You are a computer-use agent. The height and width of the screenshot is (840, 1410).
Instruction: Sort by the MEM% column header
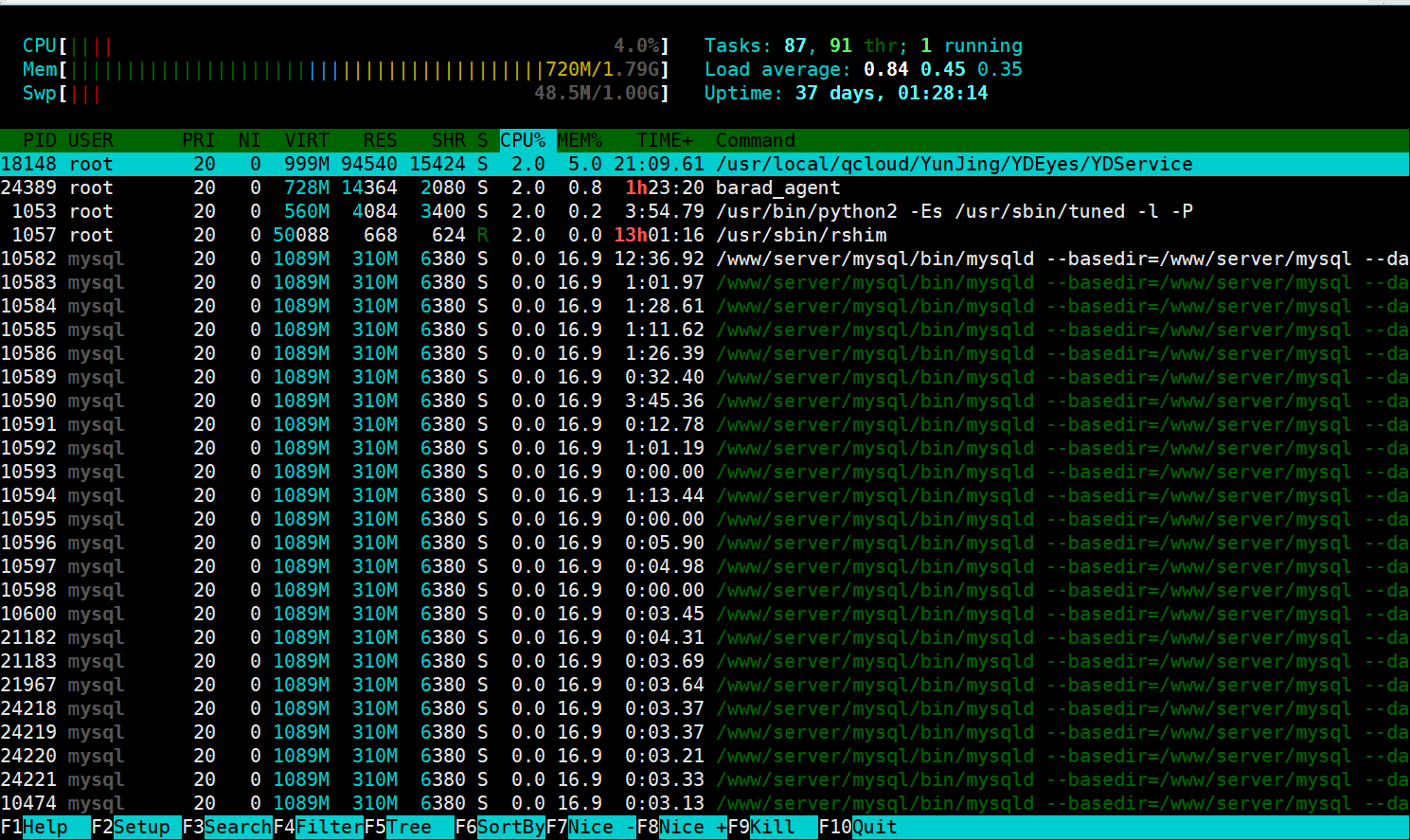580,140
